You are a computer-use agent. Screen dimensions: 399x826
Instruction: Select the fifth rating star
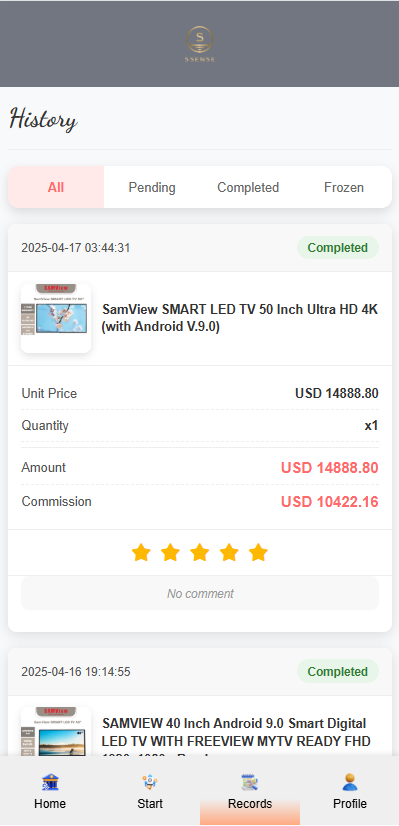point(258,553)
